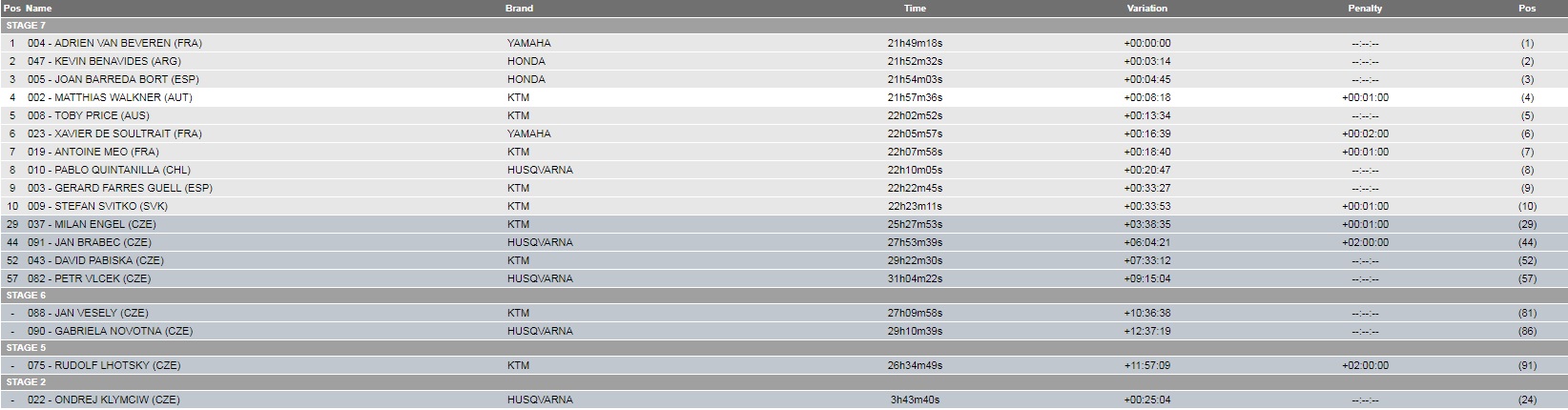Click the Brand column header
Image resolution: width=1568 pixels, height=410 pixels.
coord(519,9)
